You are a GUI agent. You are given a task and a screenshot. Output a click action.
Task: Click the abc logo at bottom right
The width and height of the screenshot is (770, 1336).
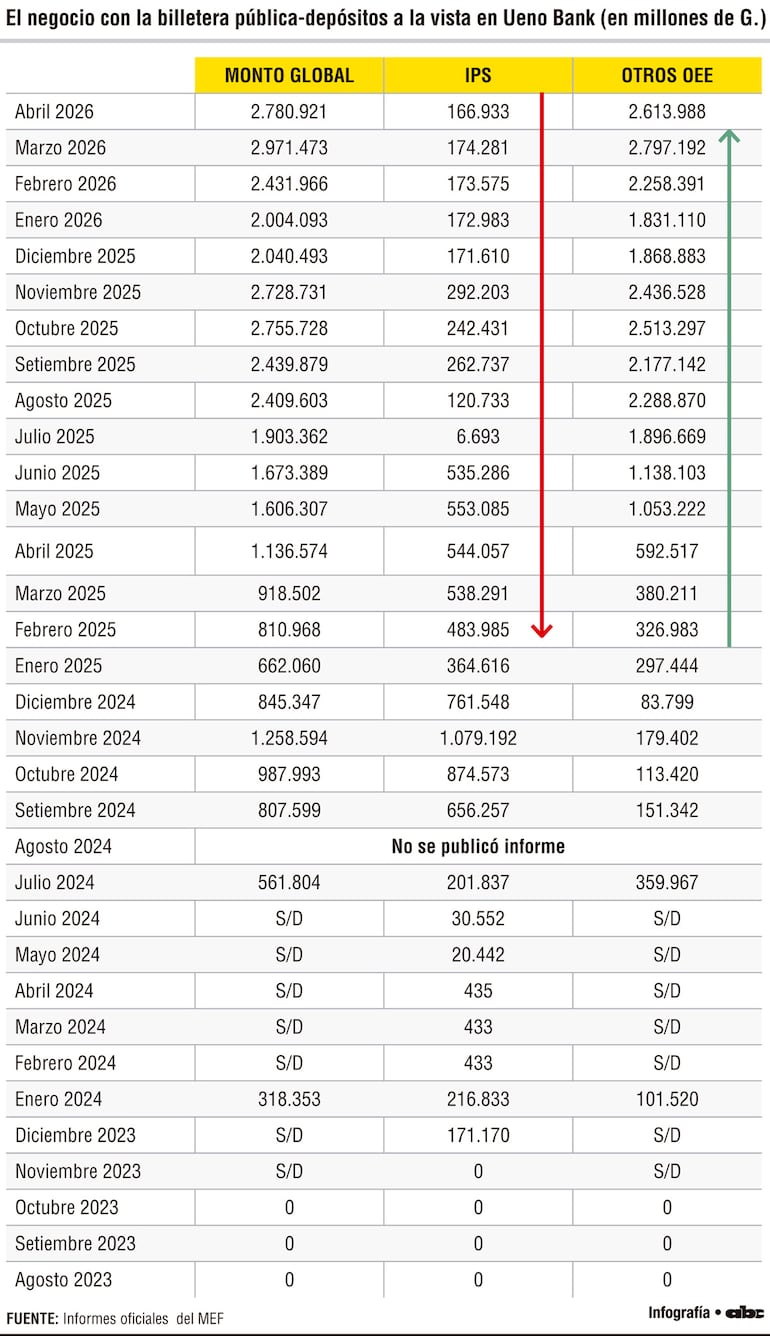coord(744,1312)
